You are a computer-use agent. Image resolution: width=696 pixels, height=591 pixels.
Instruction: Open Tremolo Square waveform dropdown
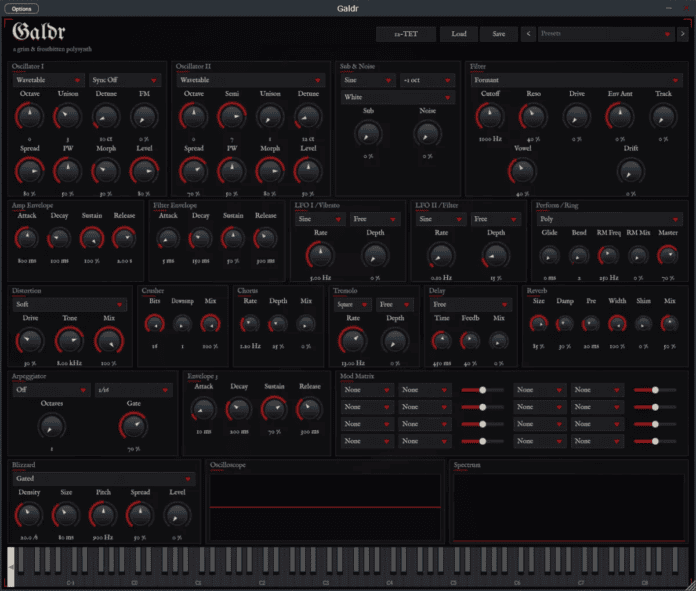coord(352,304)
